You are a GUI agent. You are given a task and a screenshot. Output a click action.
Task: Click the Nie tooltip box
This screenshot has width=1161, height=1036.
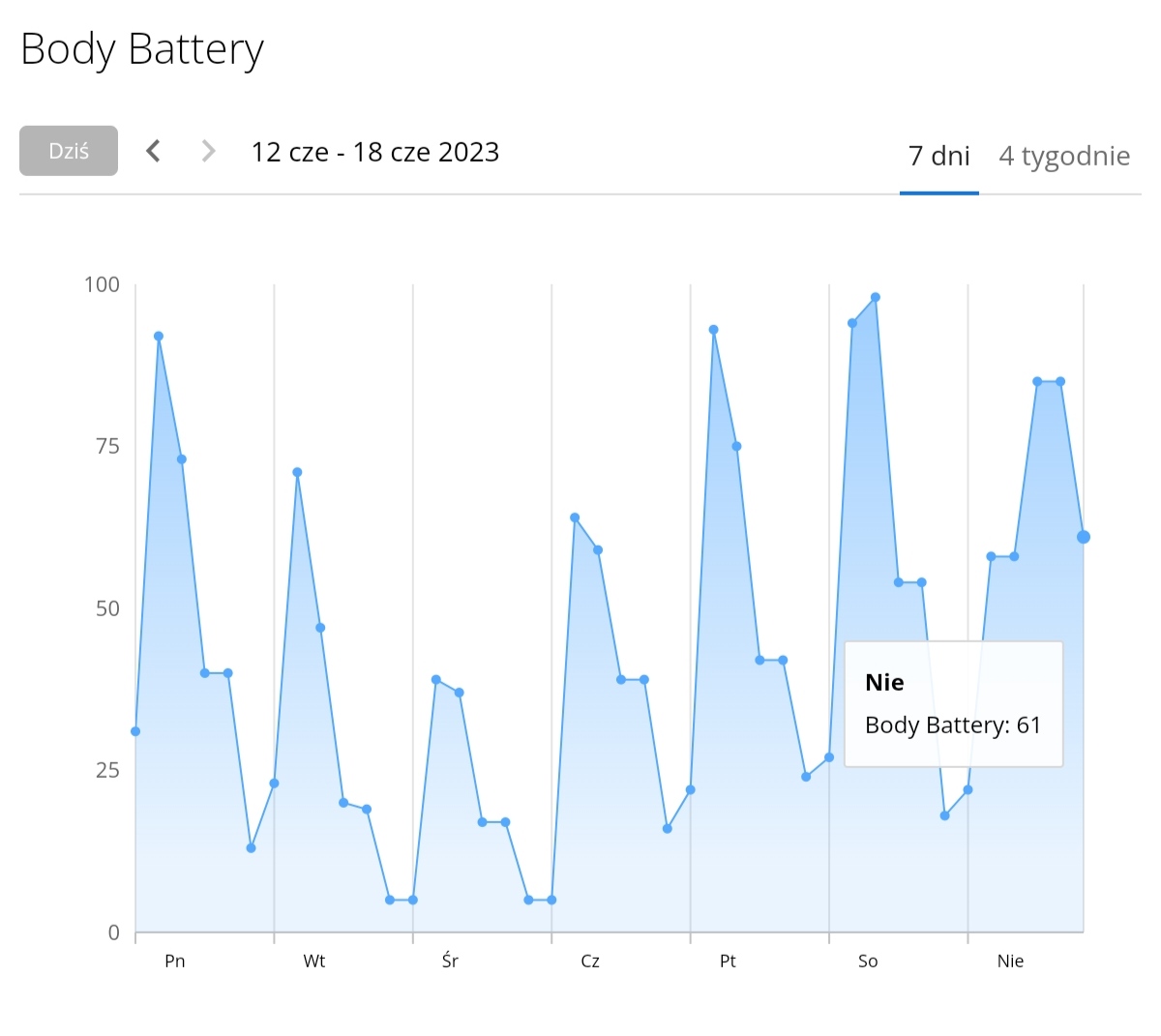click(954, 704)
